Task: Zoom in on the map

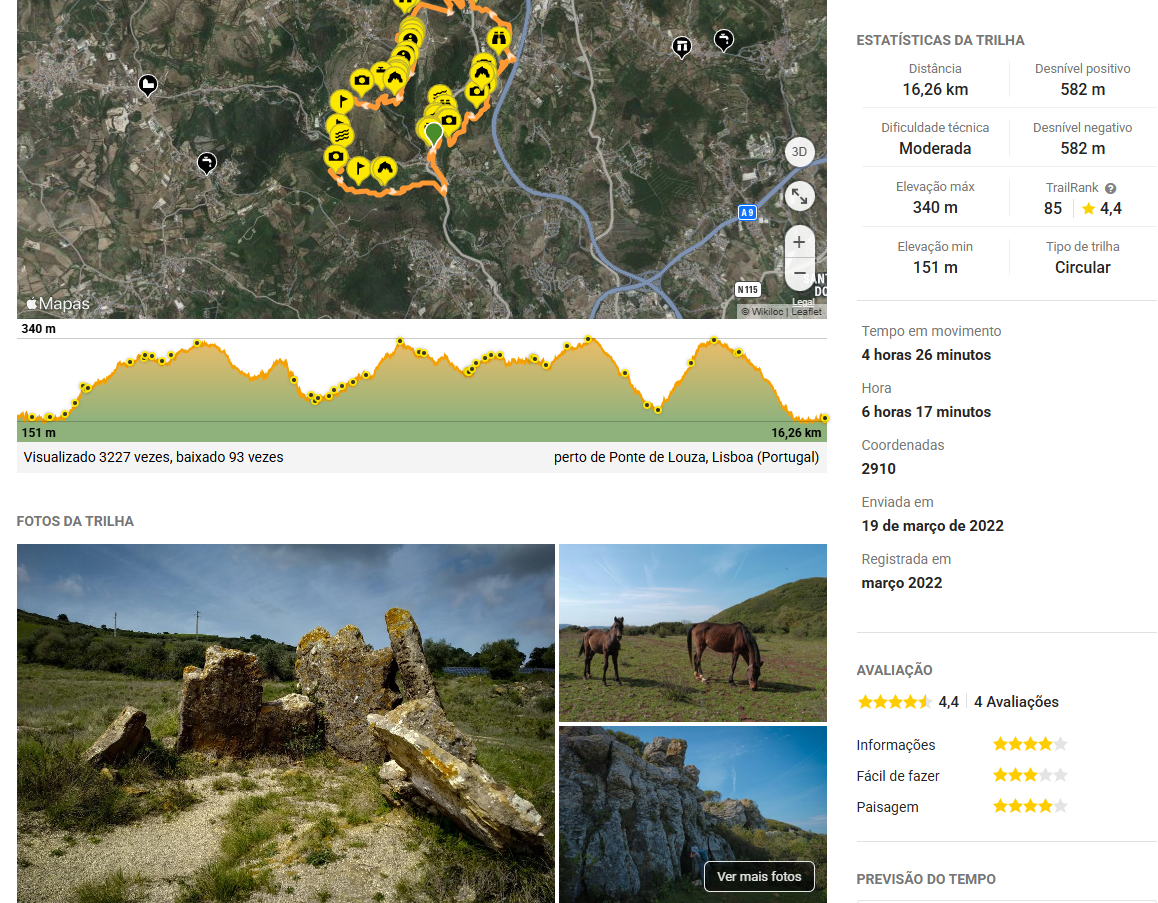Action: click(x=798, y=242)
